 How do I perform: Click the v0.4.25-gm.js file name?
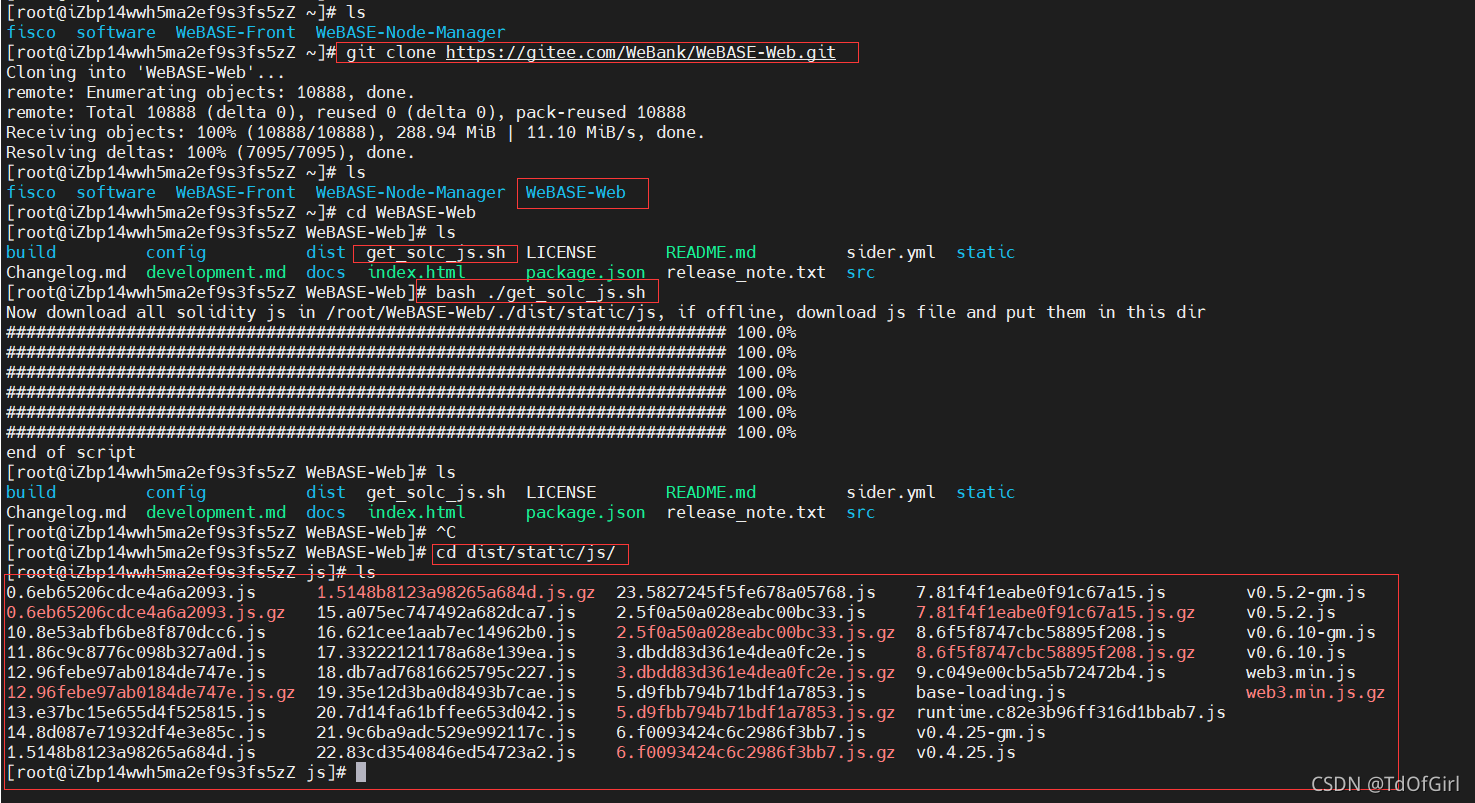981,732
